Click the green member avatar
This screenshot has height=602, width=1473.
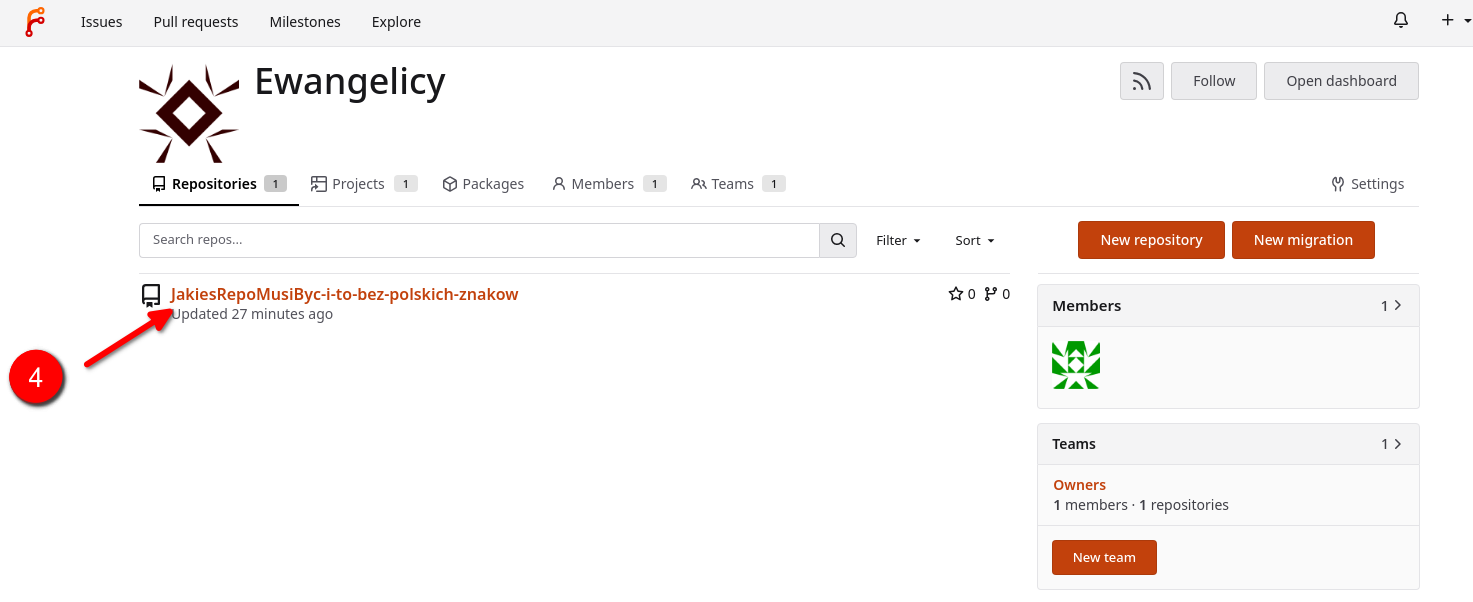(x=1076, y=365)
